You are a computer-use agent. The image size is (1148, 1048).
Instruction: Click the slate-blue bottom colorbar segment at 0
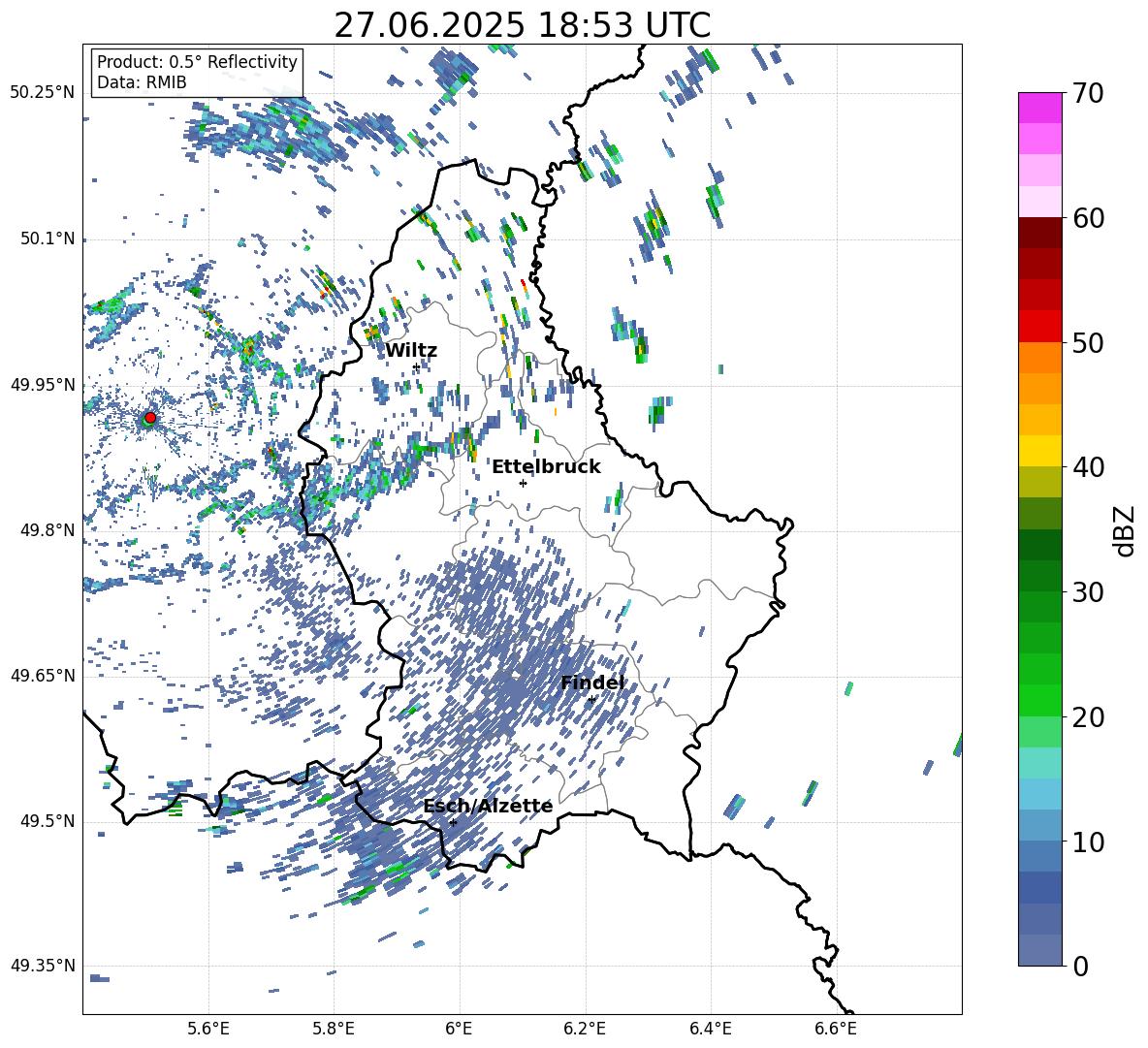1040,950
